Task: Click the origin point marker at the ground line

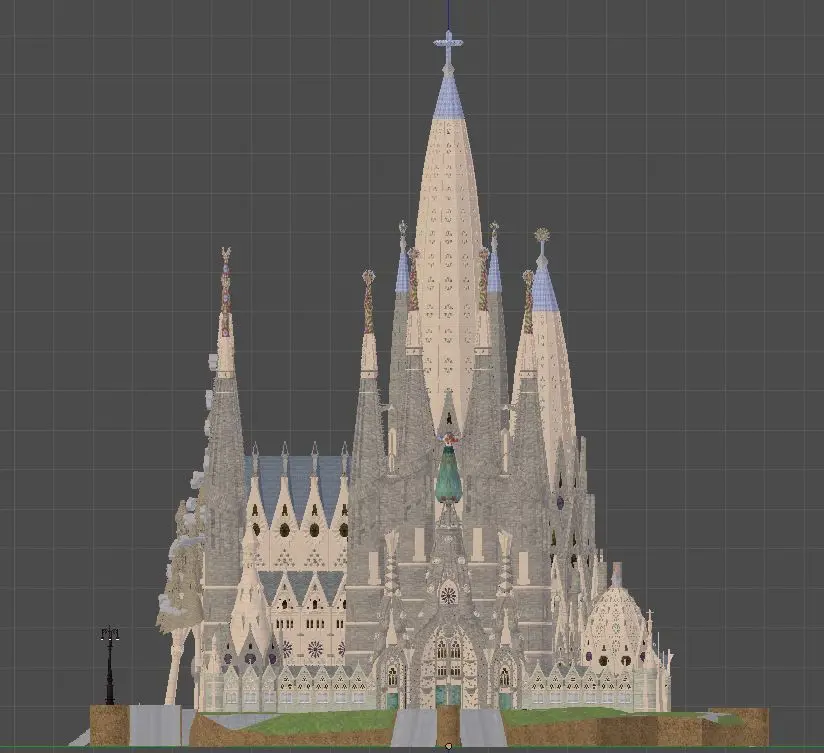Action: pyautogui.click(x=448, y=746)
